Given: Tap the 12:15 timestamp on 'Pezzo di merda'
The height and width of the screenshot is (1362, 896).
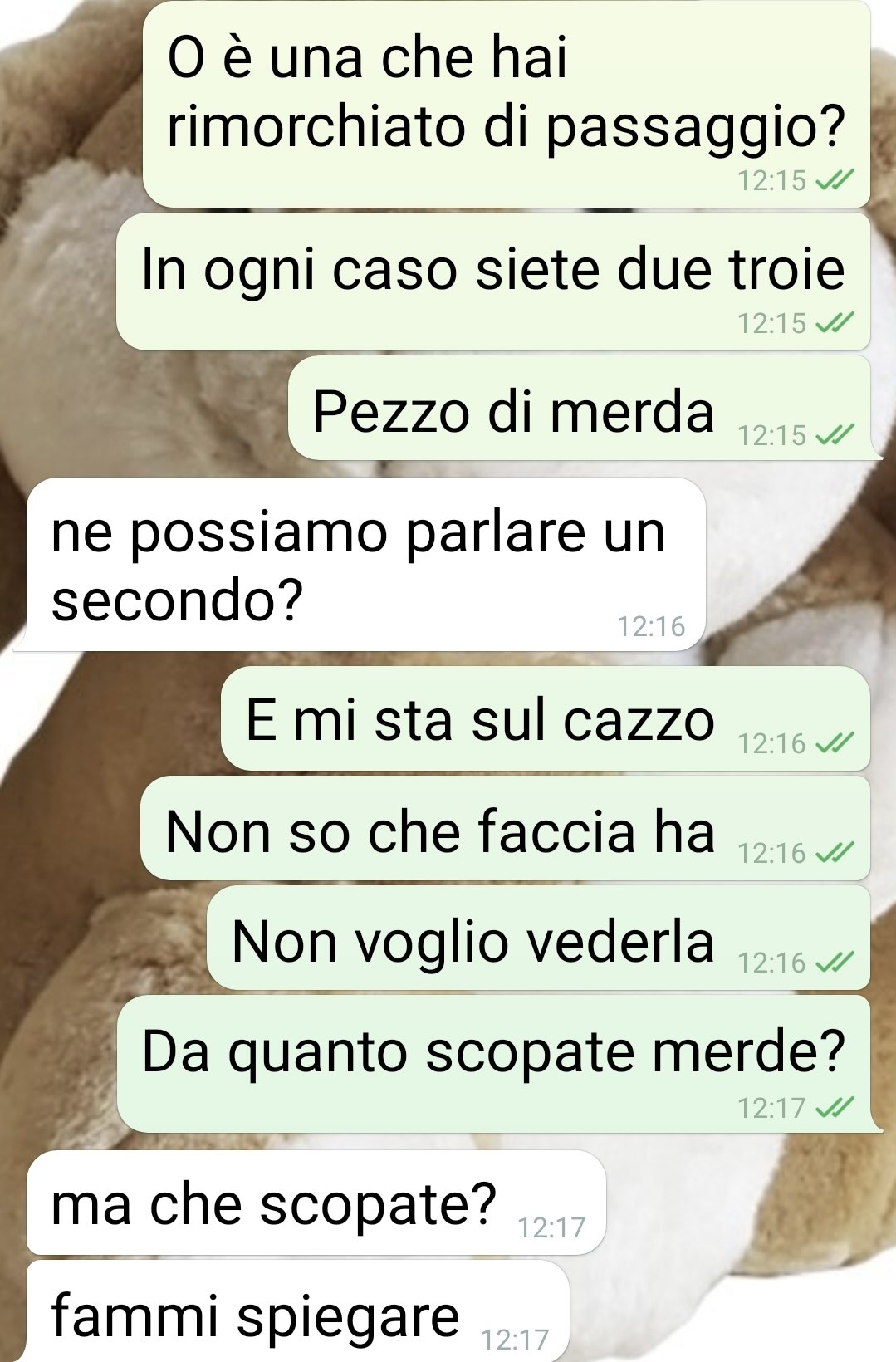Looking at the screenshot, I should point(771,435).
